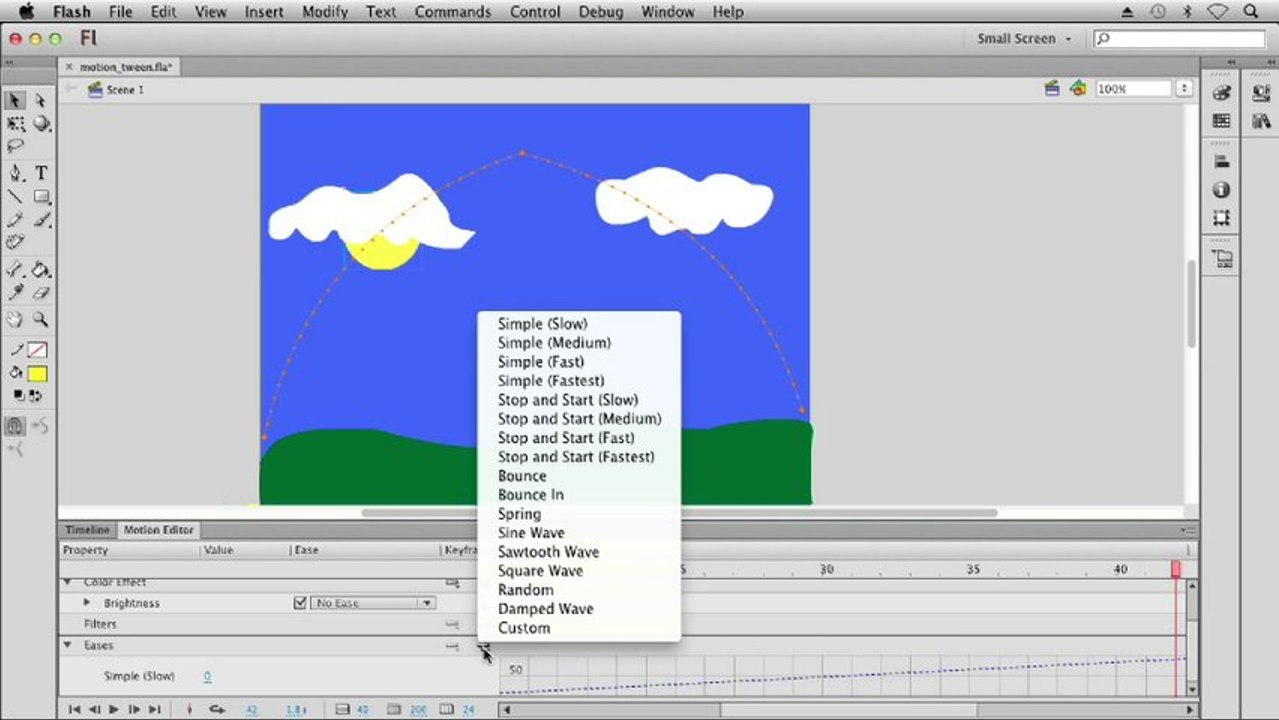This screenshot has width=1279, height=720.
Task: Select the Rectangle tool
Action: click(41, 197)
